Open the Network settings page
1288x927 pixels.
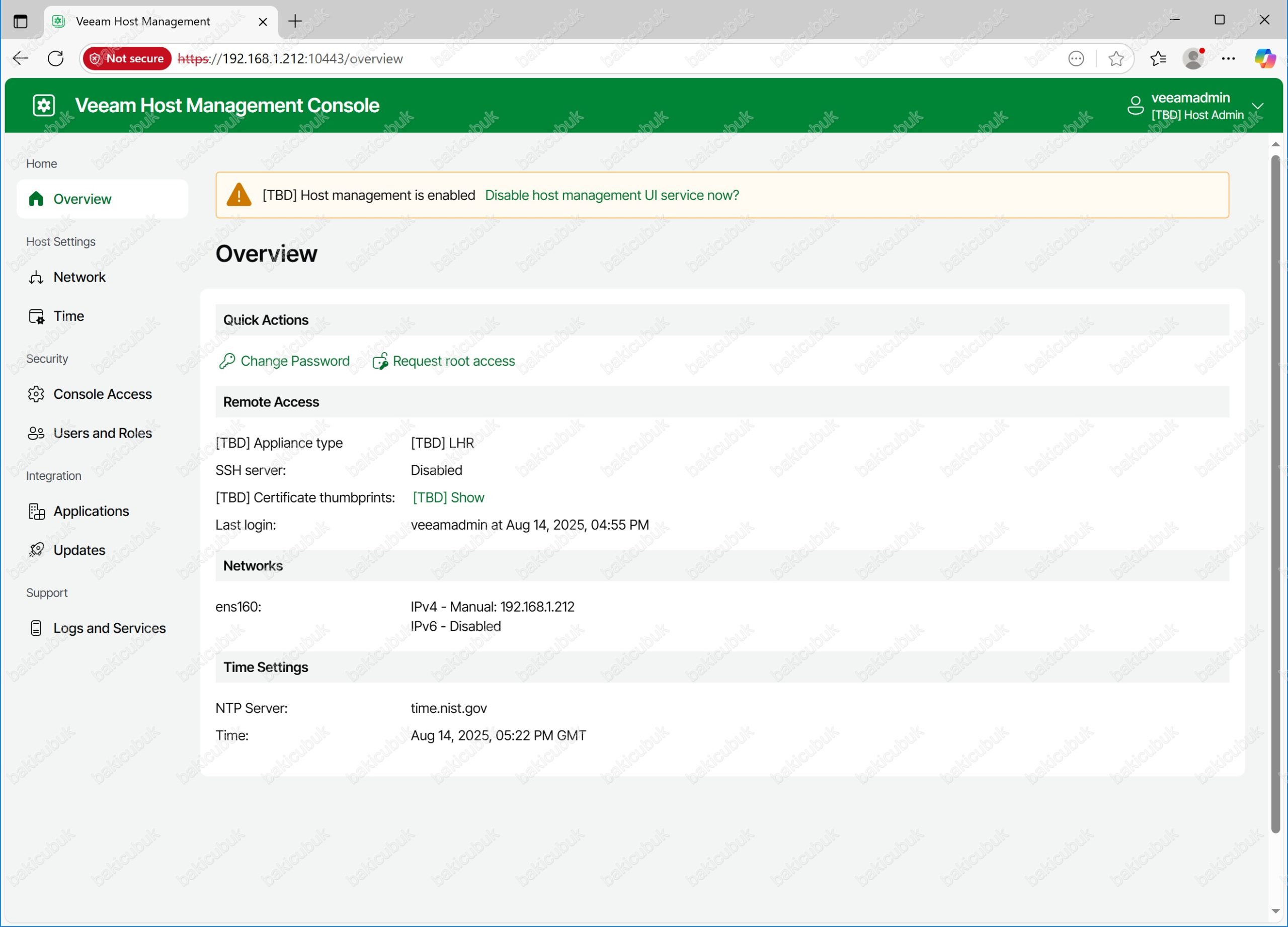(102, 277)
